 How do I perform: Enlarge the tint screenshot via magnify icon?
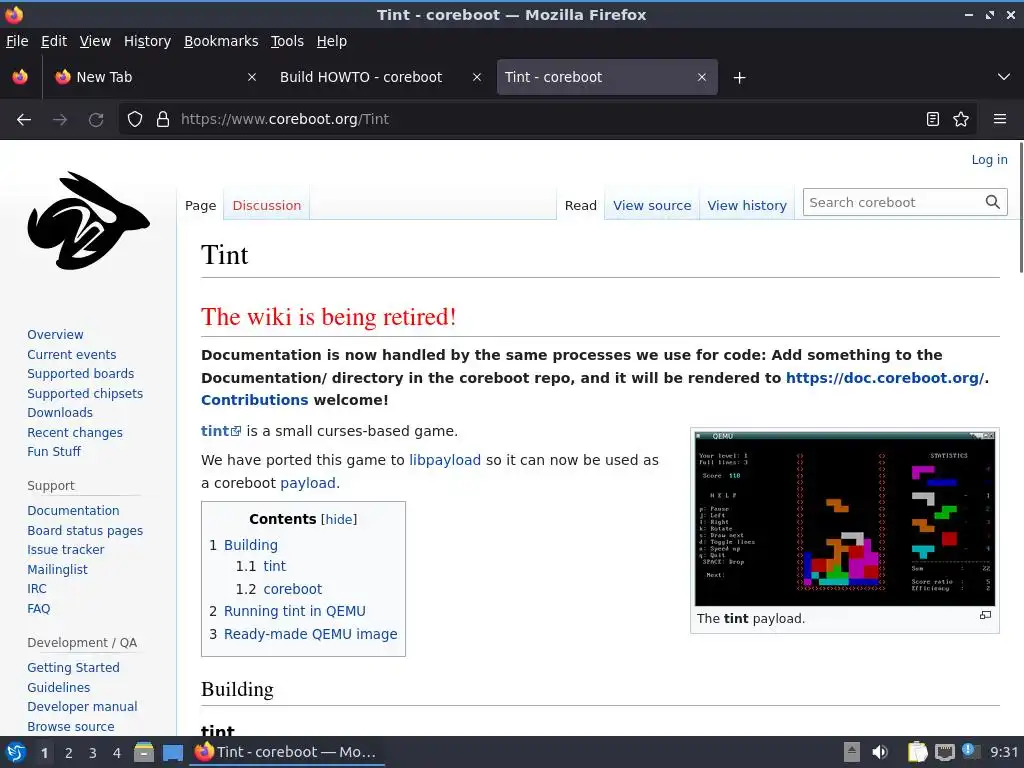[x=985, y=615]
